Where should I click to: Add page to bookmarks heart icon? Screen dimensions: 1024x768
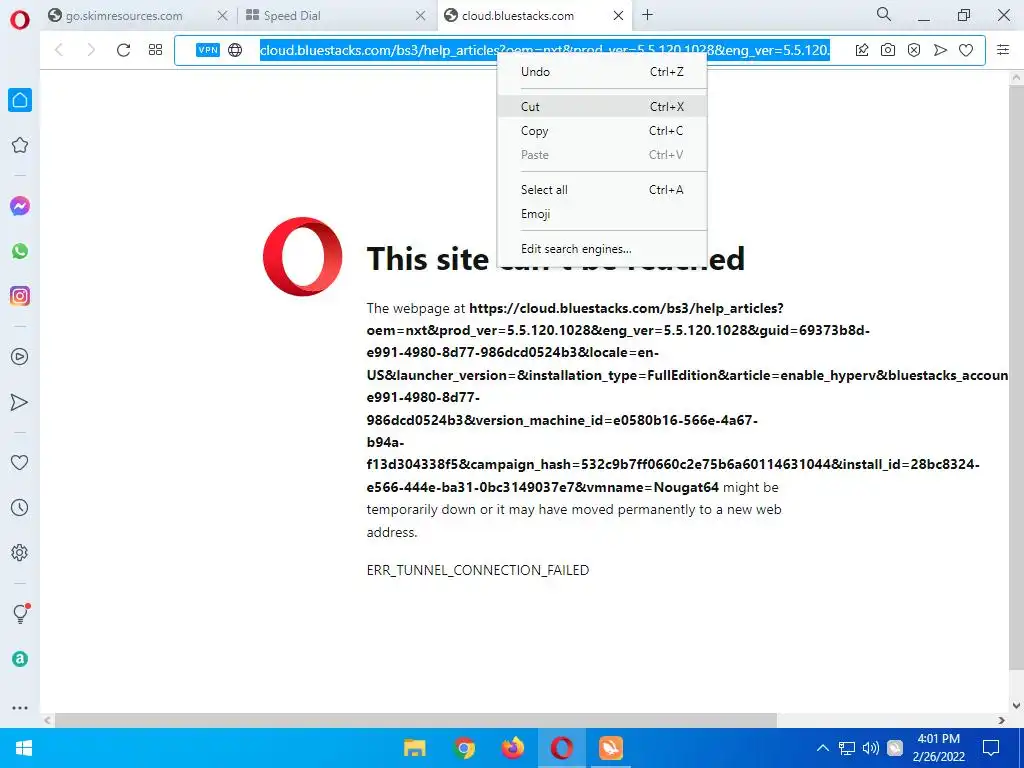tap(966, 50)
